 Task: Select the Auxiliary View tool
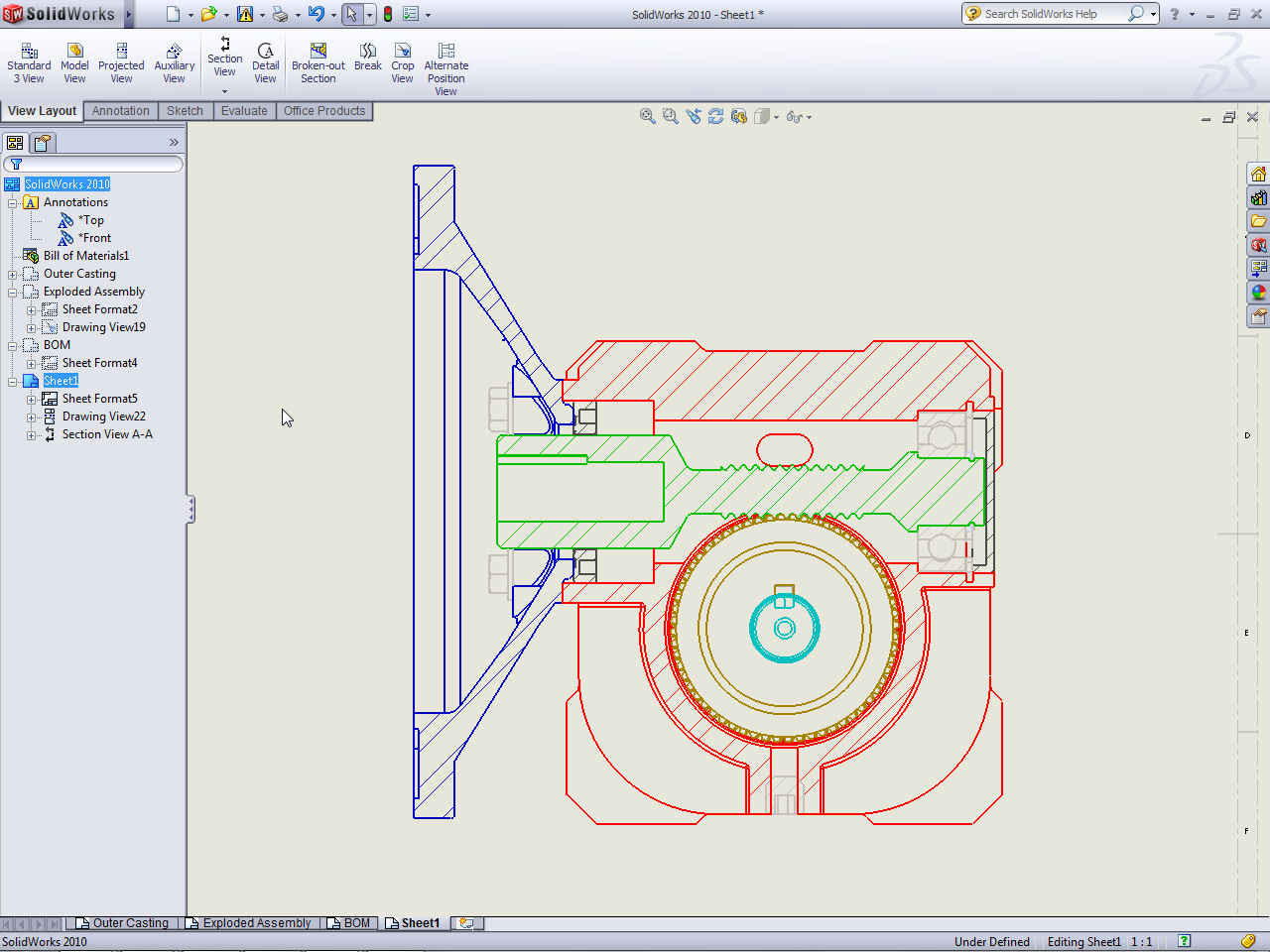[x=174, y=63]
